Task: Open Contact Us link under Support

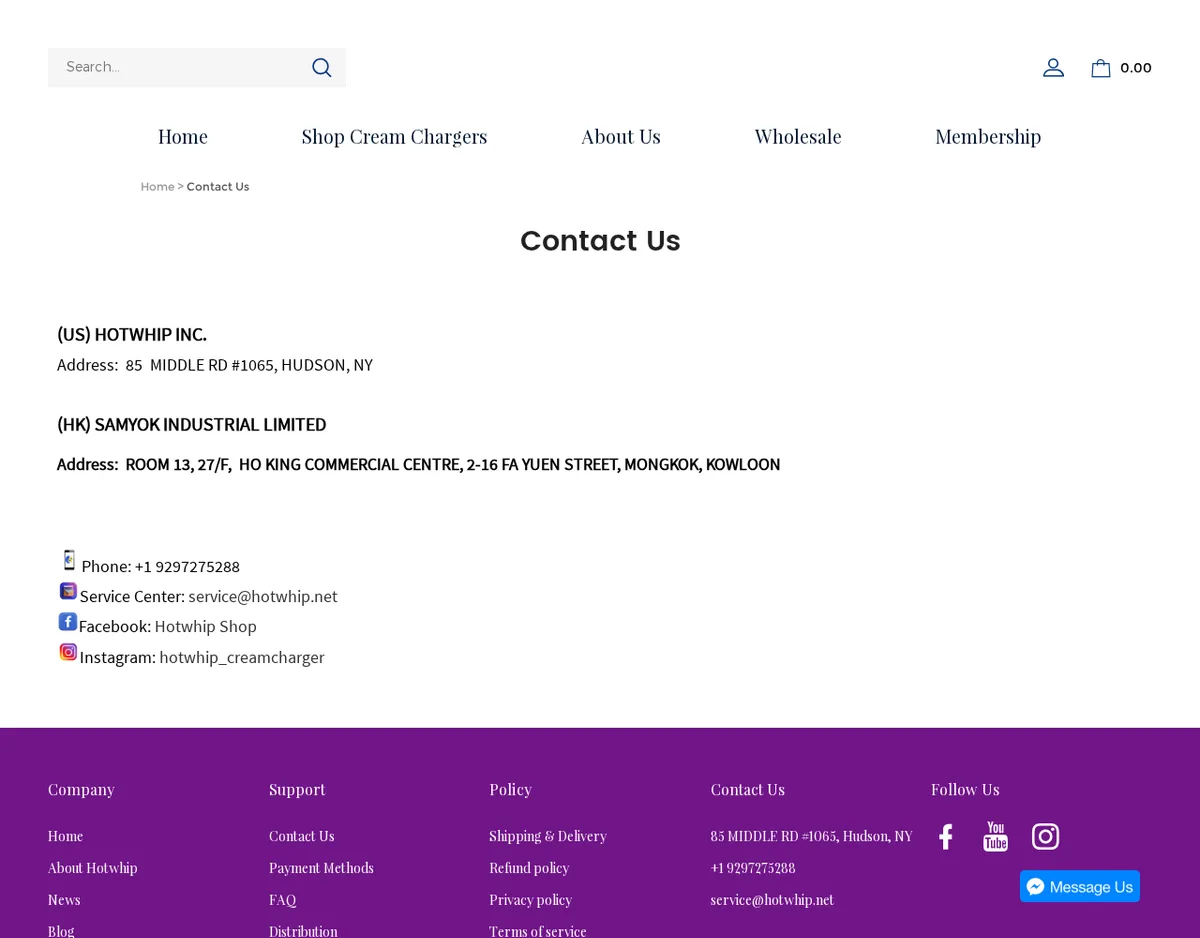Action: point(301,836)
